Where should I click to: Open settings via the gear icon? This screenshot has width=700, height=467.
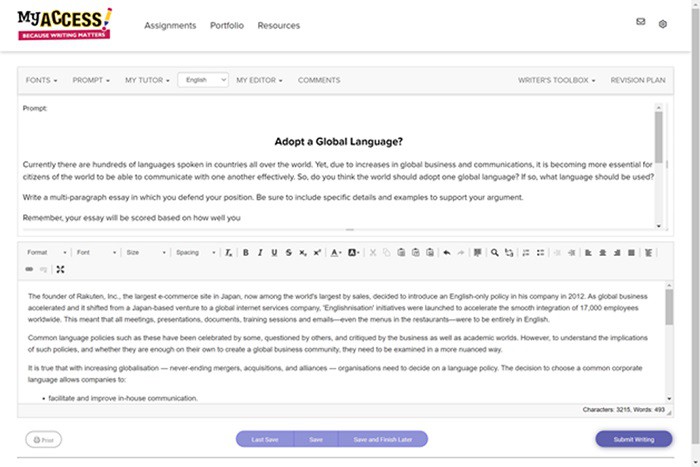pyautogui.click(x=662, y=23)
